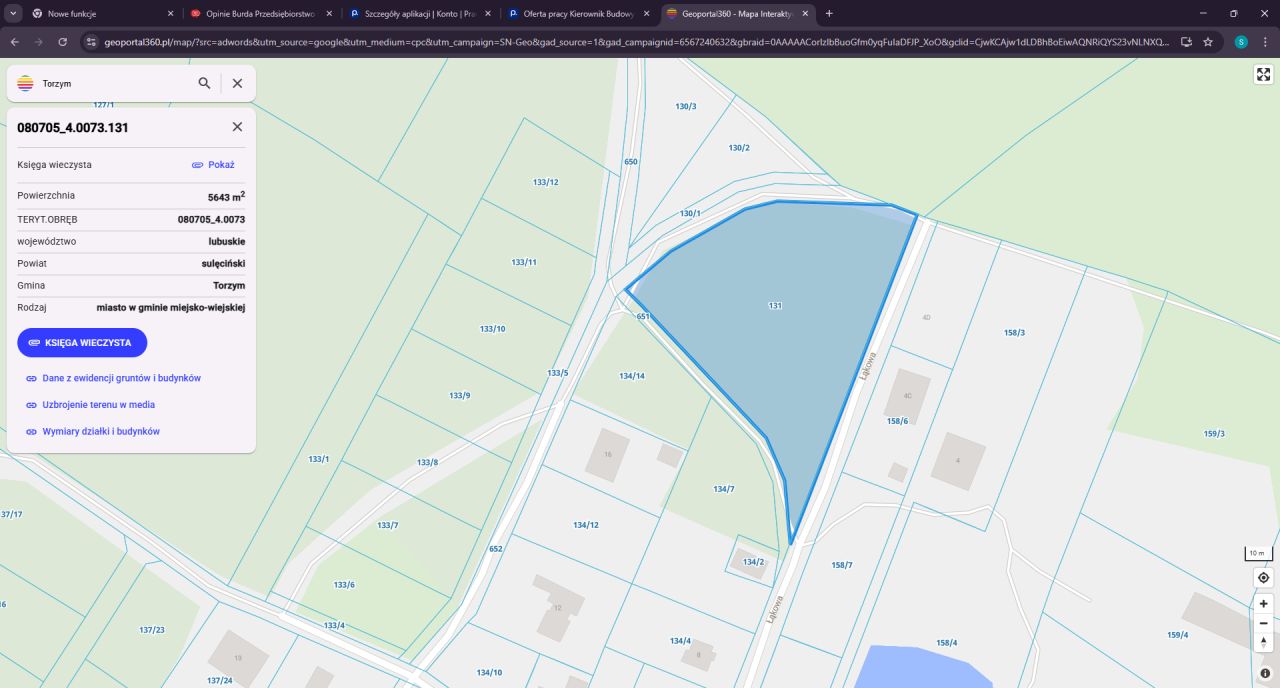This screenshot has width=1280, height=688.
Task: Click parcel label 133/9 on map
Action: (460, 395)
